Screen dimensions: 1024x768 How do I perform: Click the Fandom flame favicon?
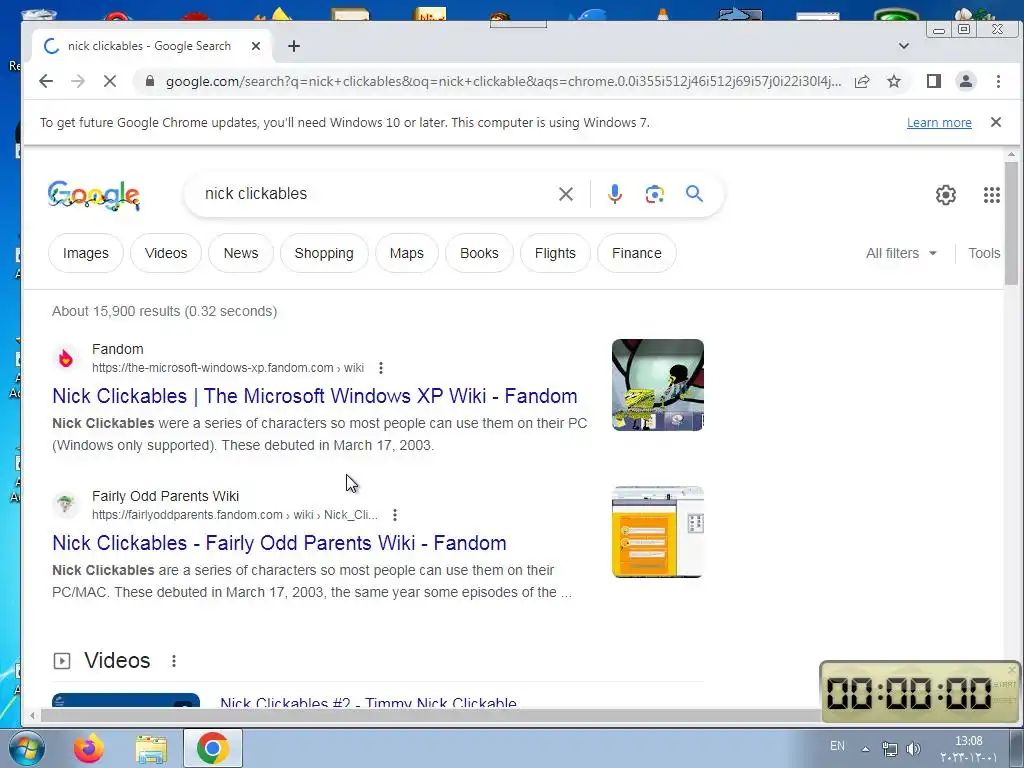[65, 358]
